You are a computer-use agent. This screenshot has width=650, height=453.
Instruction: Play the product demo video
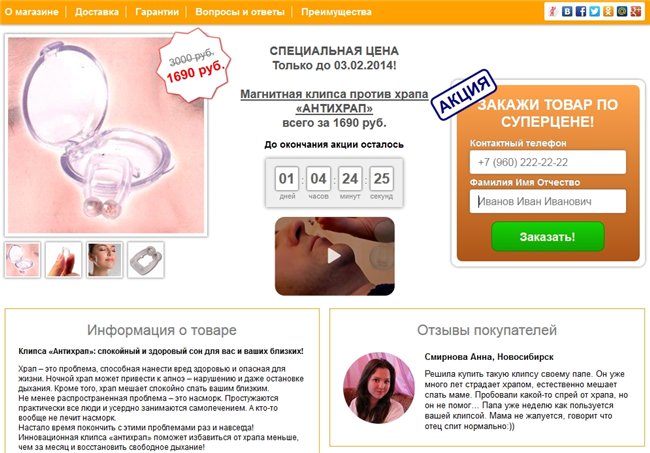click(x=334, y=256)
